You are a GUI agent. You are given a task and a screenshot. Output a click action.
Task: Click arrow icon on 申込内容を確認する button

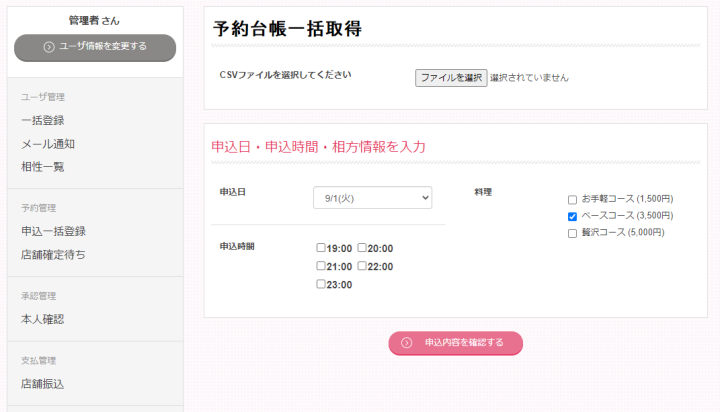pos(407,342)
